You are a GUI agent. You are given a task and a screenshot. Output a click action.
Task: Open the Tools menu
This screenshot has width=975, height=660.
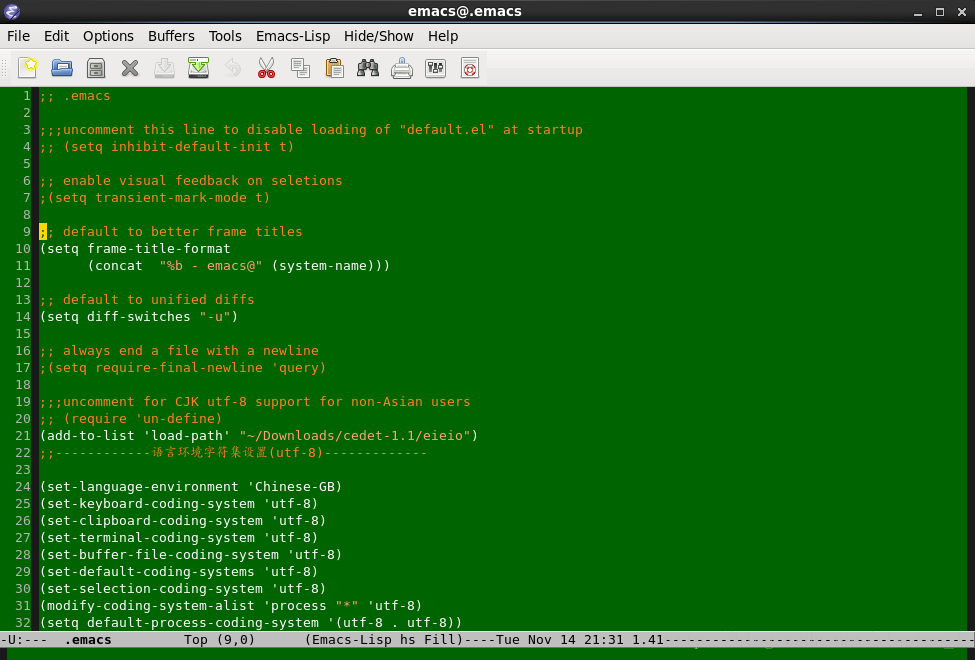pyautogui.click(x=225, y=36)
